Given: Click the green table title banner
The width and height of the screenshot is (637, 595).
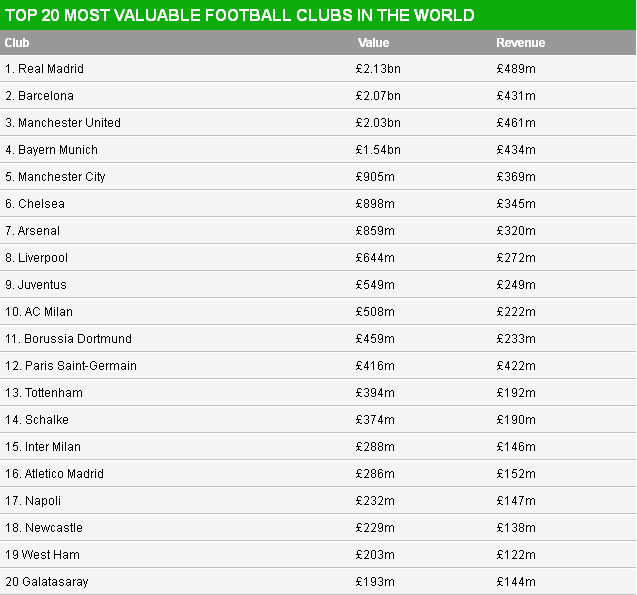Looking at the screenshot, I should [x=318, y=15].
